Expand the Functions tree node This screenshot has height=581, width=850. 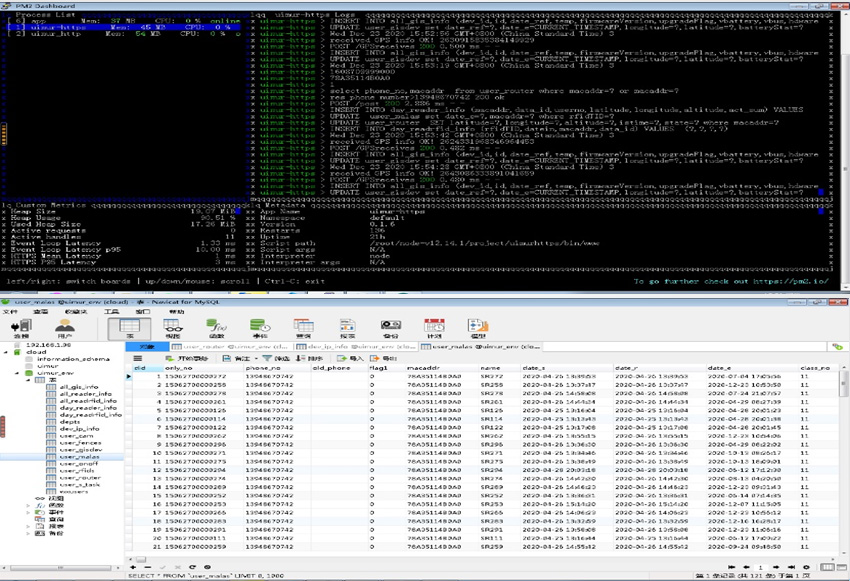(28, 505)
